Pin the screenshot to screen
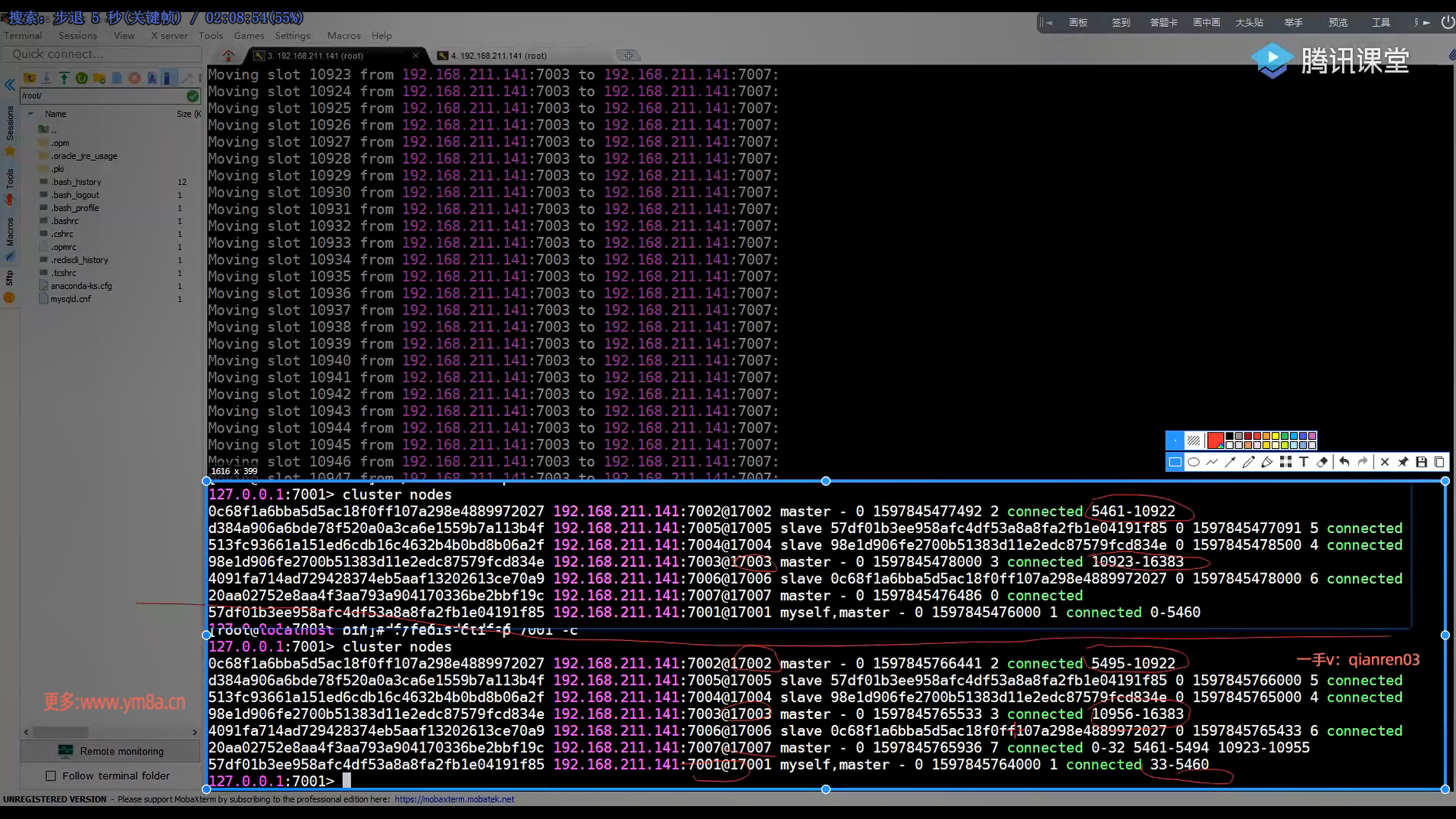This screenshot has width=1456, height=819. 1403,462
